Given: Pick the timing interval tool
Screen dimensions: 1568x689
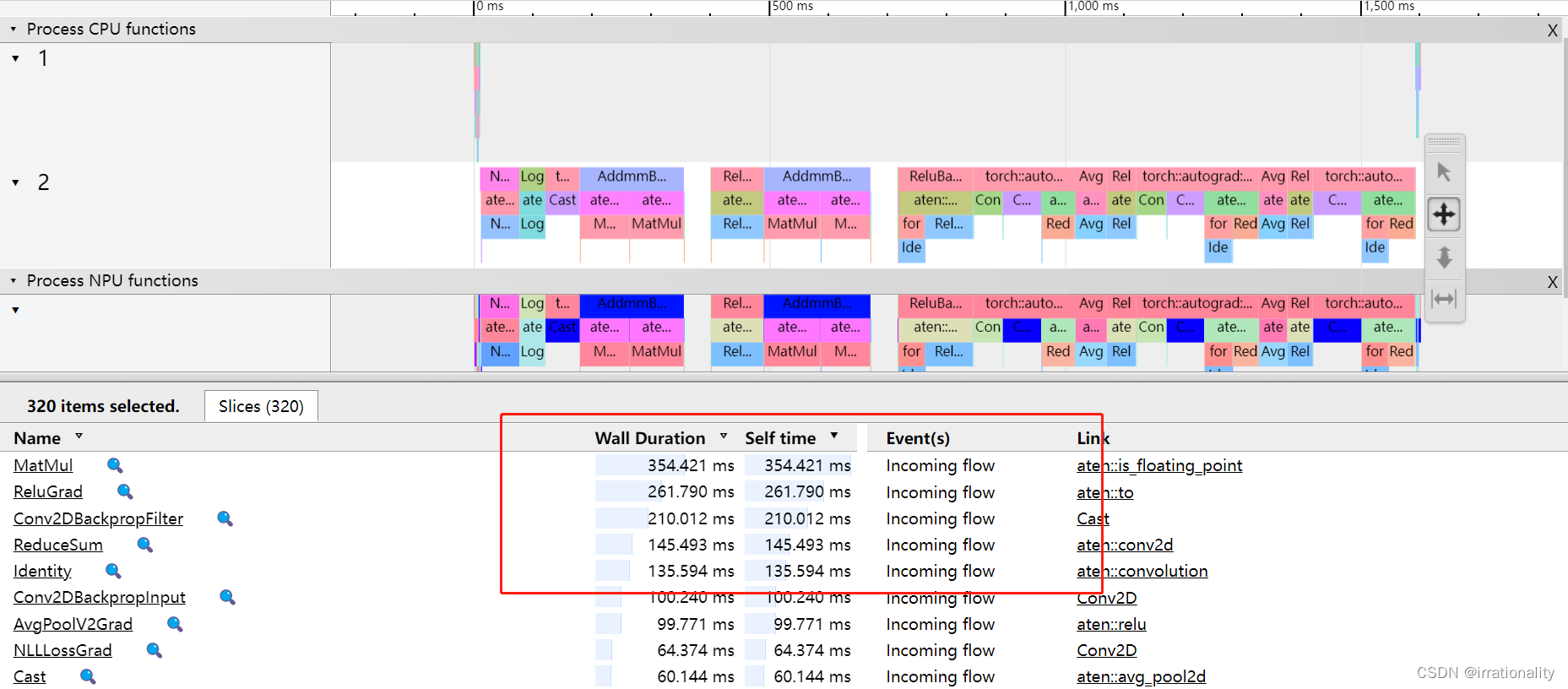Looking at the screenshot, I should pyautogui.click(x=1444, y=299).
